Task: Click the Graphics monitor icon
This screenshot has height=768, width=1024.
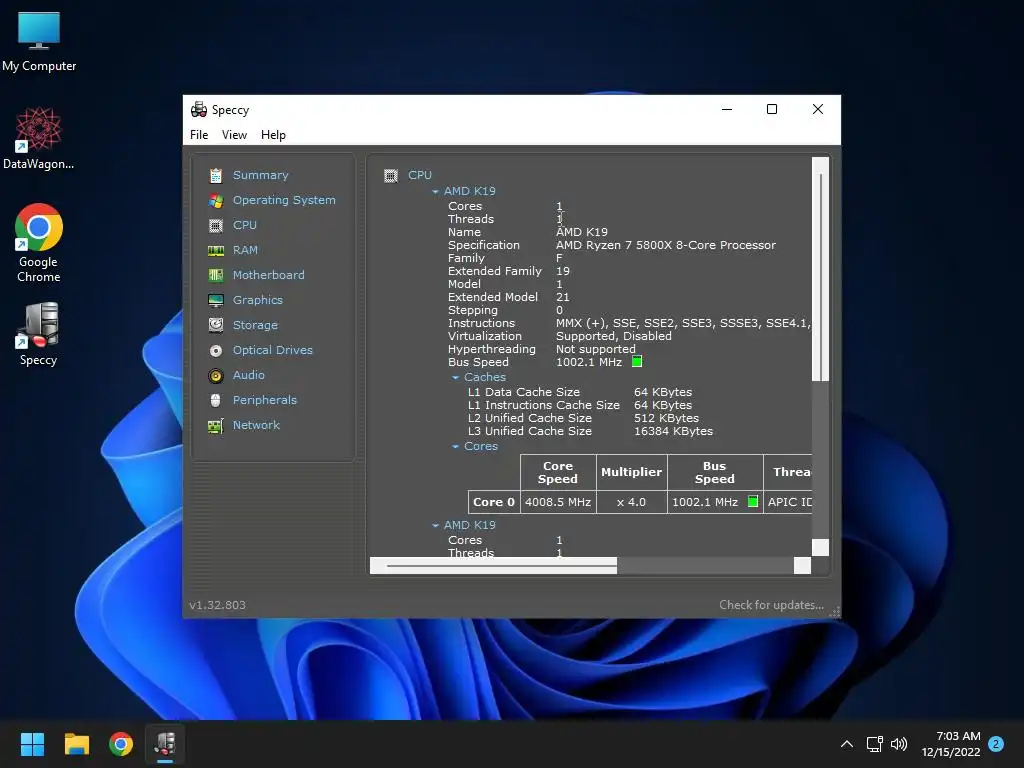Action: pos(216,300)
